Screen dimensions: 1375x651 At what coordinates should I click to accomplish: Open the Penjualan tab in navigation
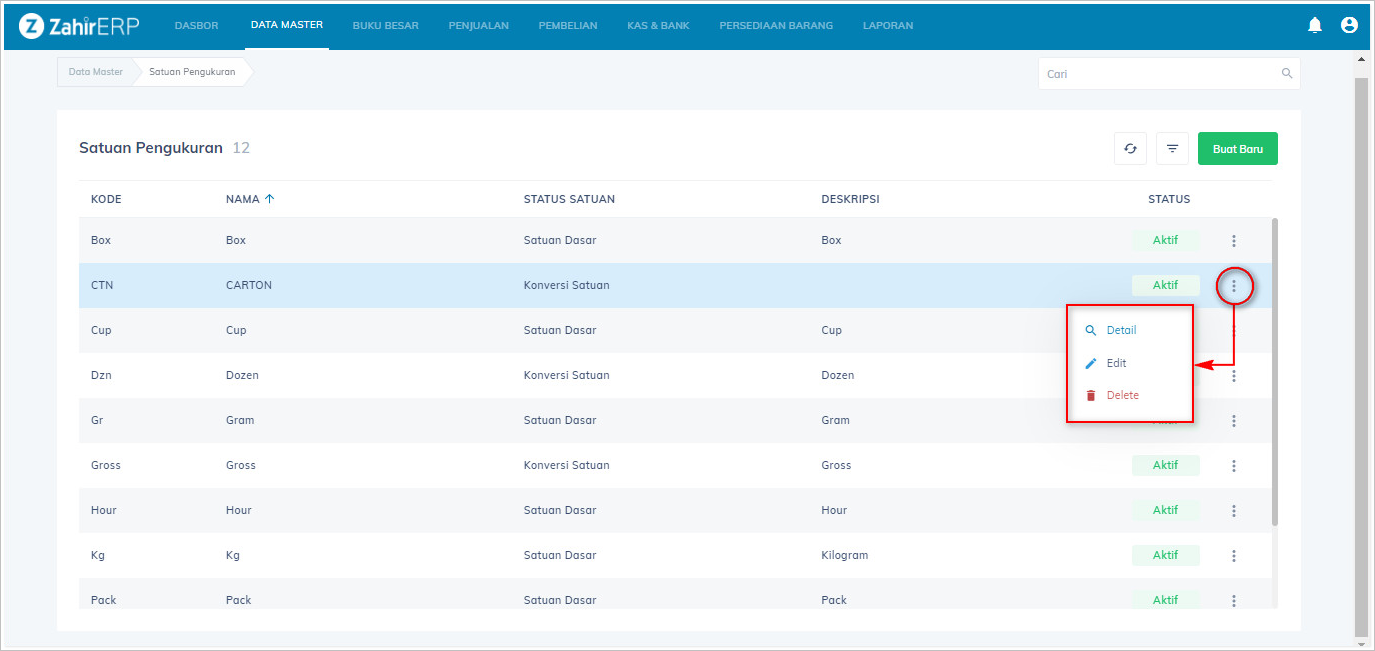478,25
